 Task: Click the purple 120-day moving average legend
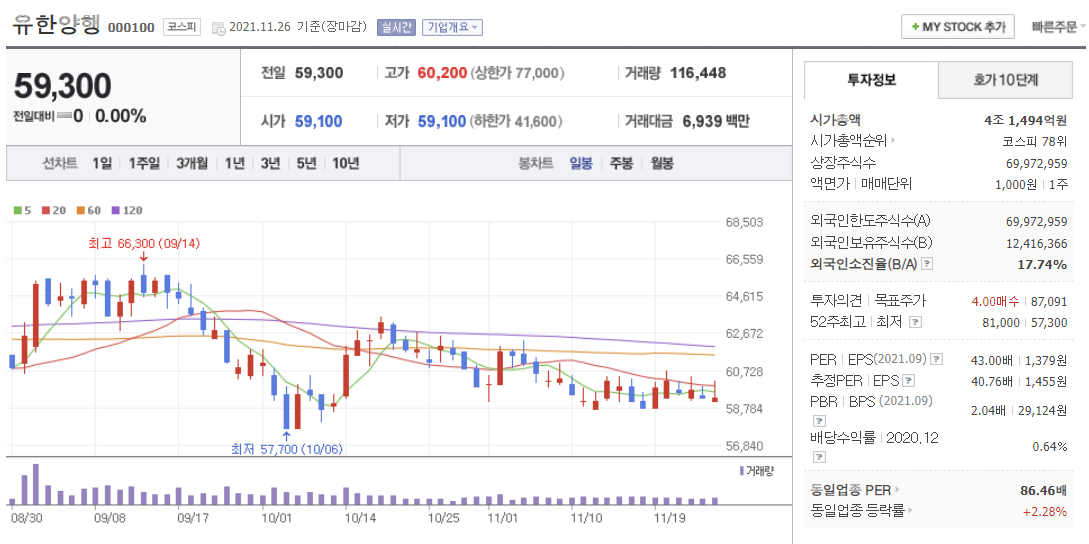click(126, 210)
